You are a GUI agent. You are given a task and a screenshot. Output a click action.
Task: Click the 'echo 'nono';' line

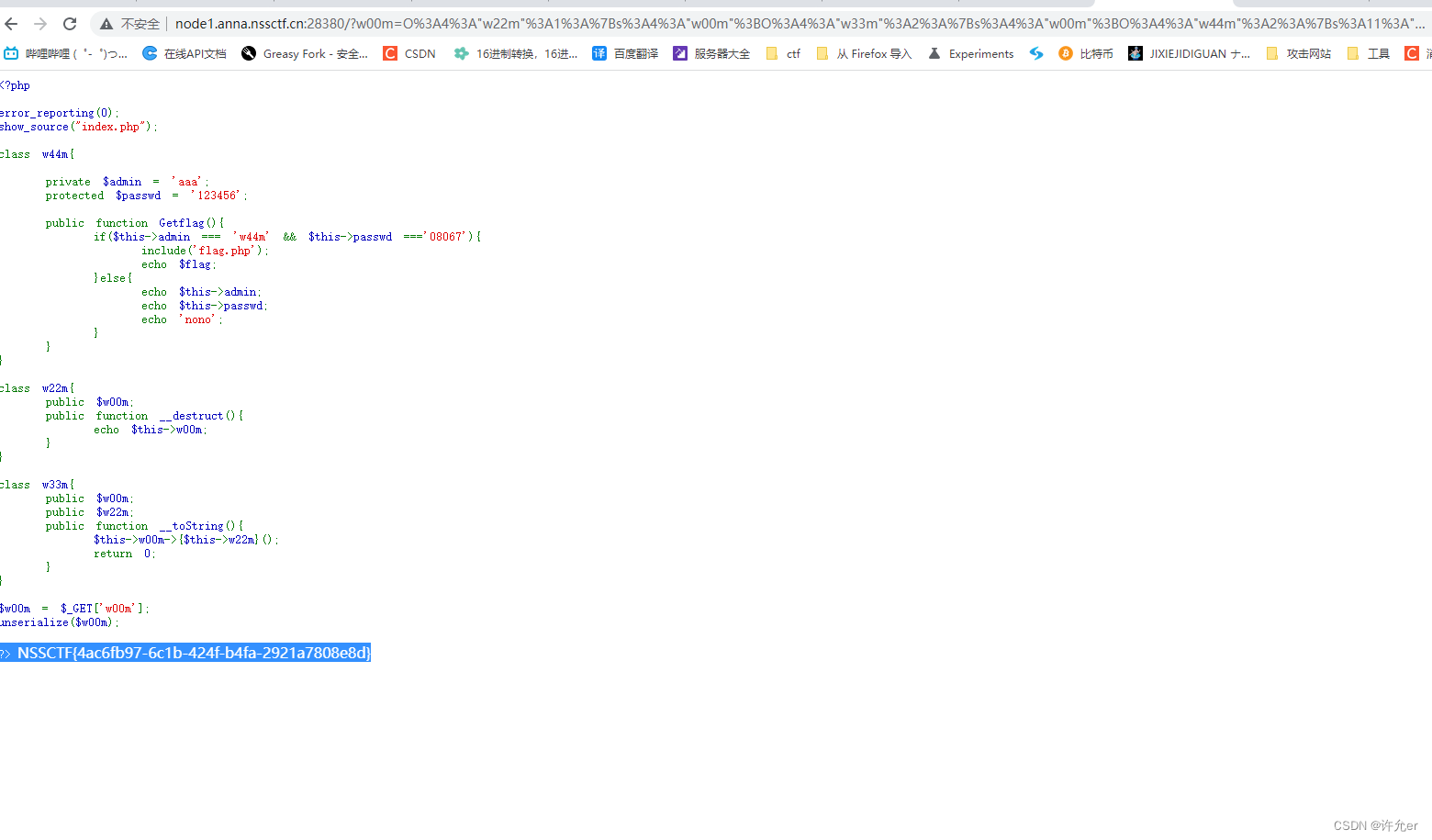click(182, 319)
